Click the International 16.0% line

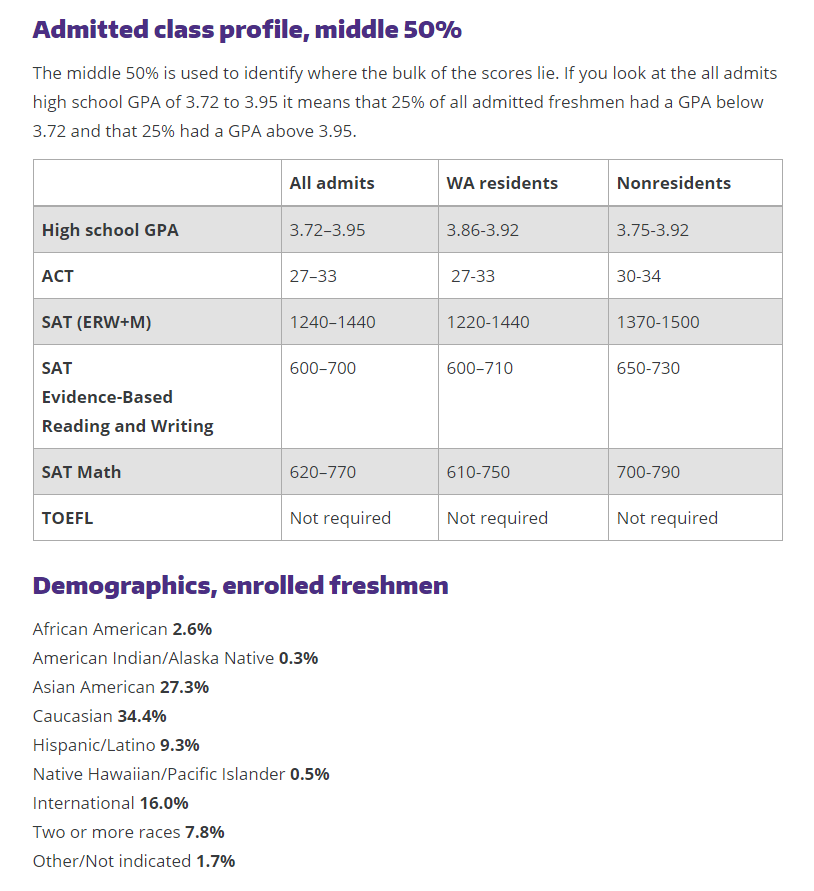click(x=111, y=803)
